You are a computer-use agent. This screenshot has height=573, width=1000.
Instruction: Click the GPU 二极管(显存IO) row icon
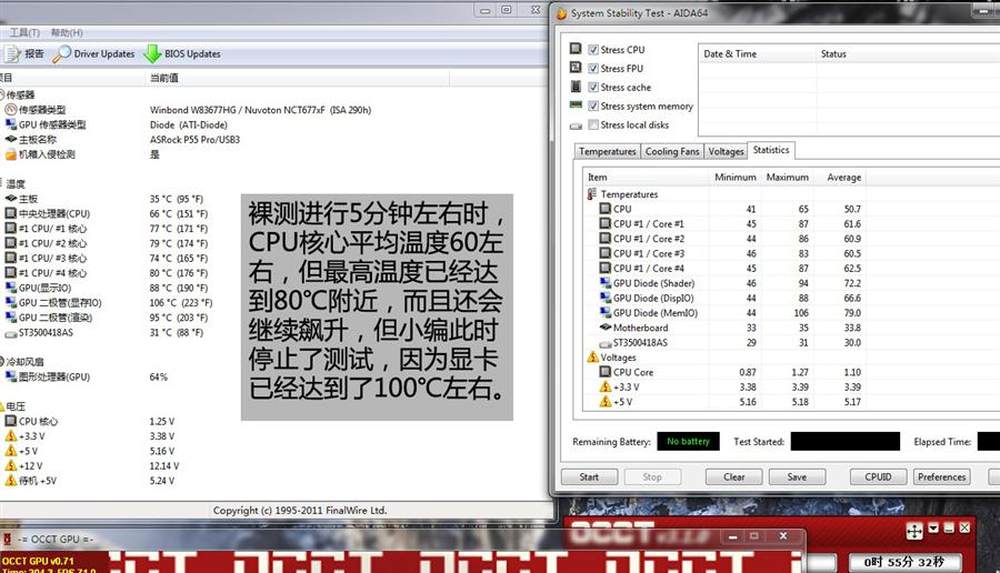tap(10, 302)
